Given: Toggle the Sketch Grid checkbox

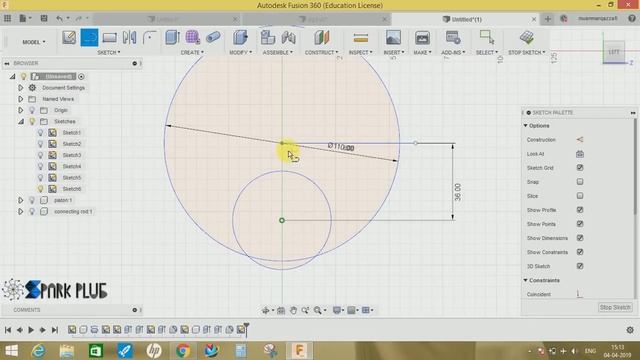Looking at the screenshot, I should coord(580,168).
